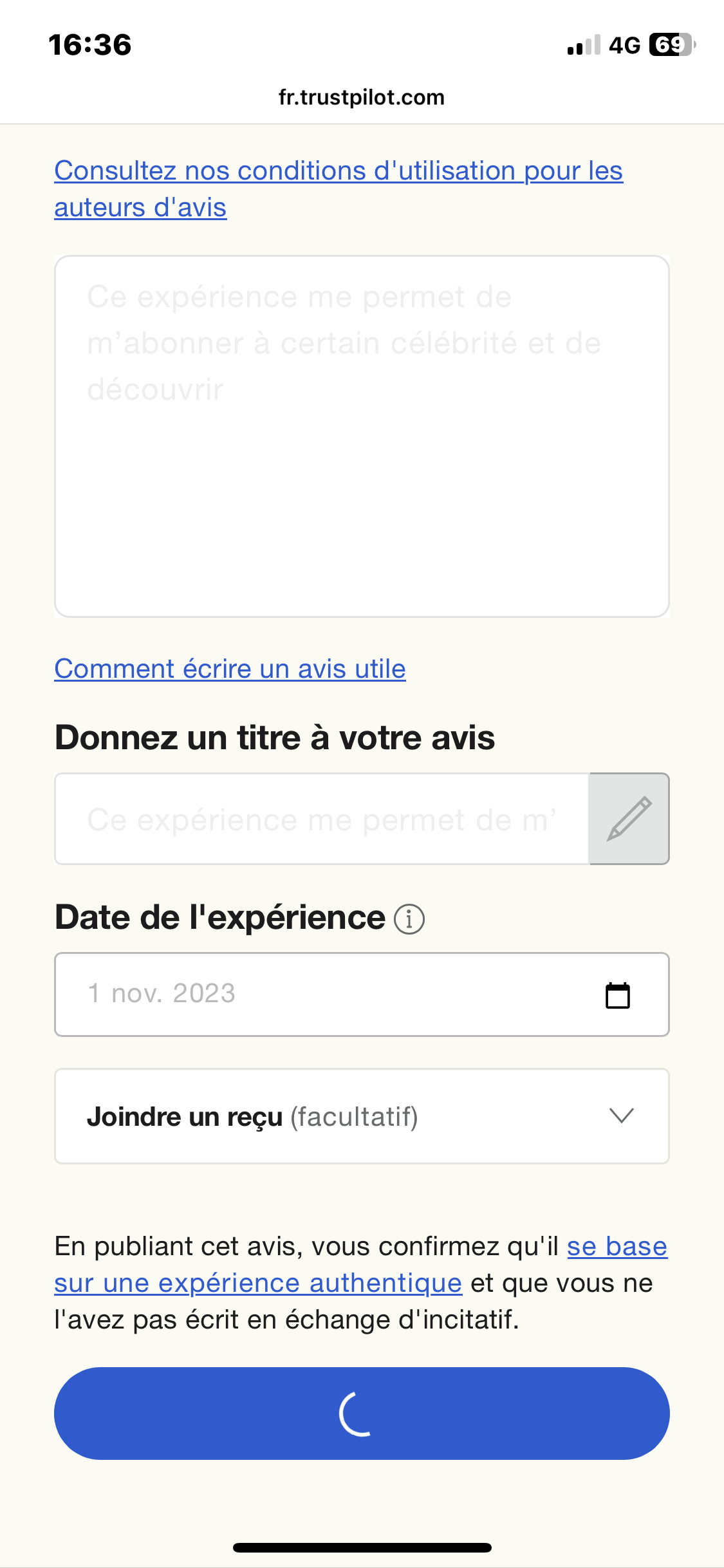This screenshot has height=1568, width=724.
Task: Click into the review title input field
Action: (x=322, y=819)
